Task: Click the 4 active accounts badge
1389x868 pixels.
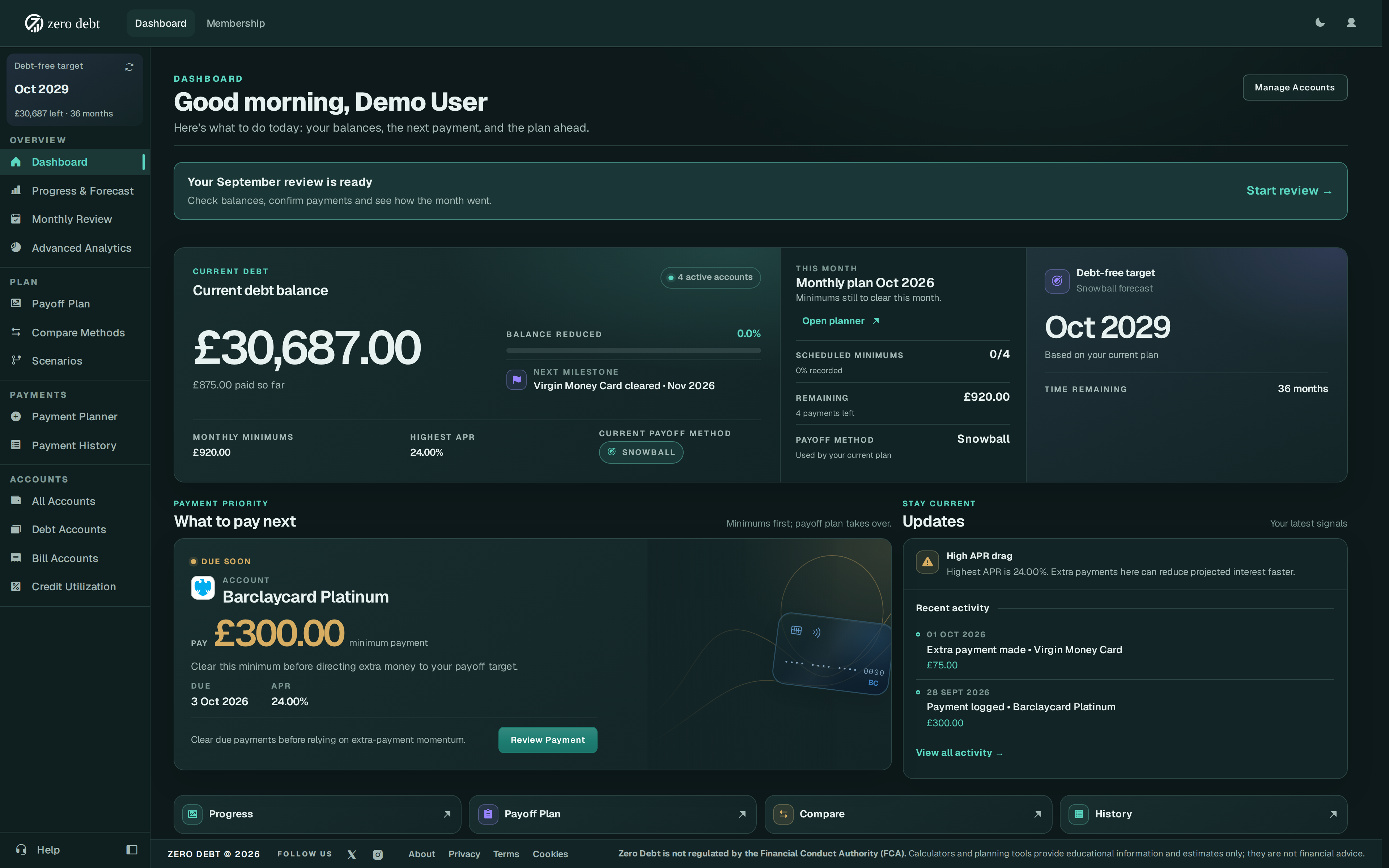Action: tap(710, 277)
